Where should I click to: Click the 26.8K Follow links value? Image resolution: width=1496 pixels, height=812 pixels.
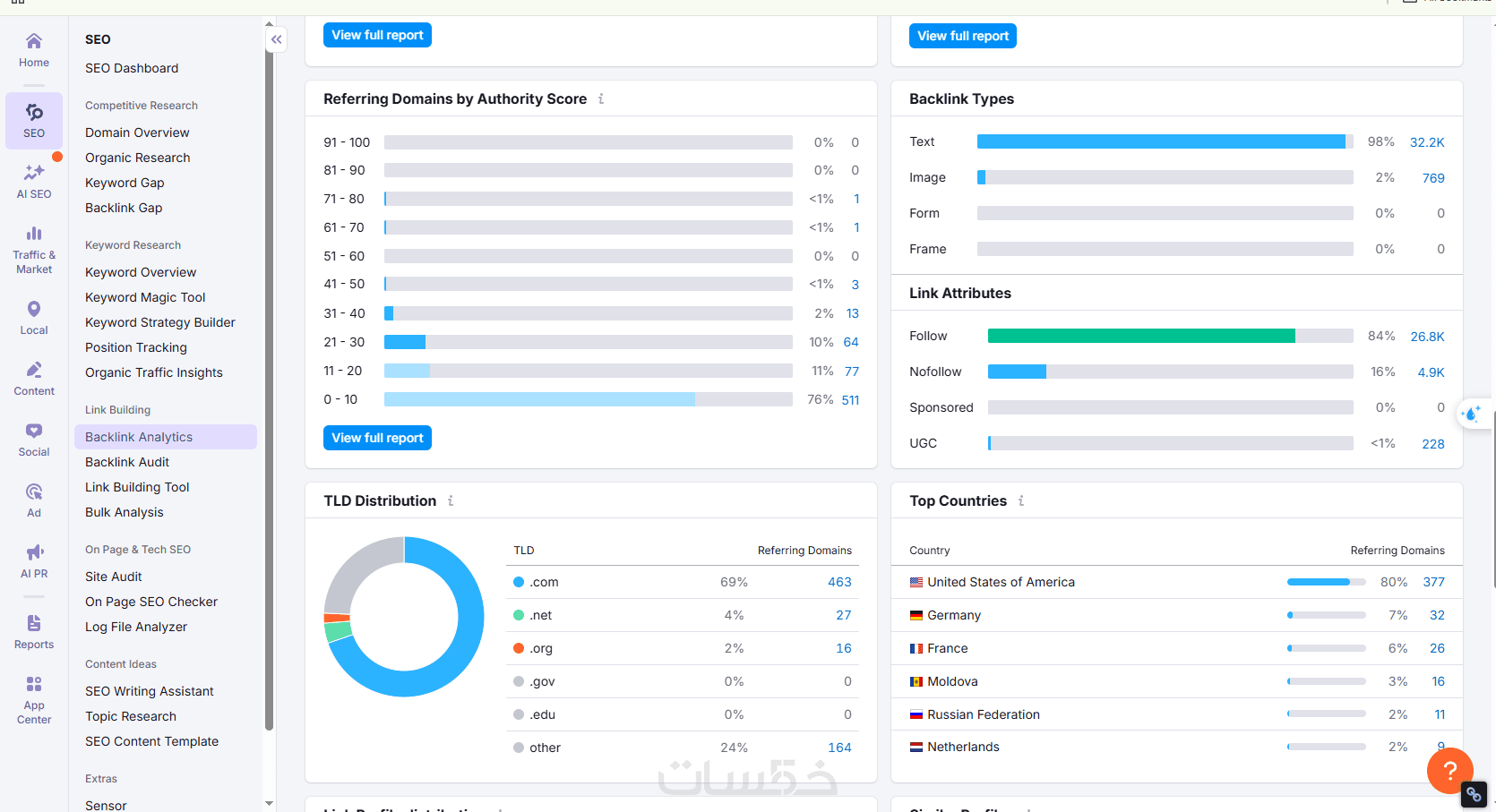(x=1427, y=337)
